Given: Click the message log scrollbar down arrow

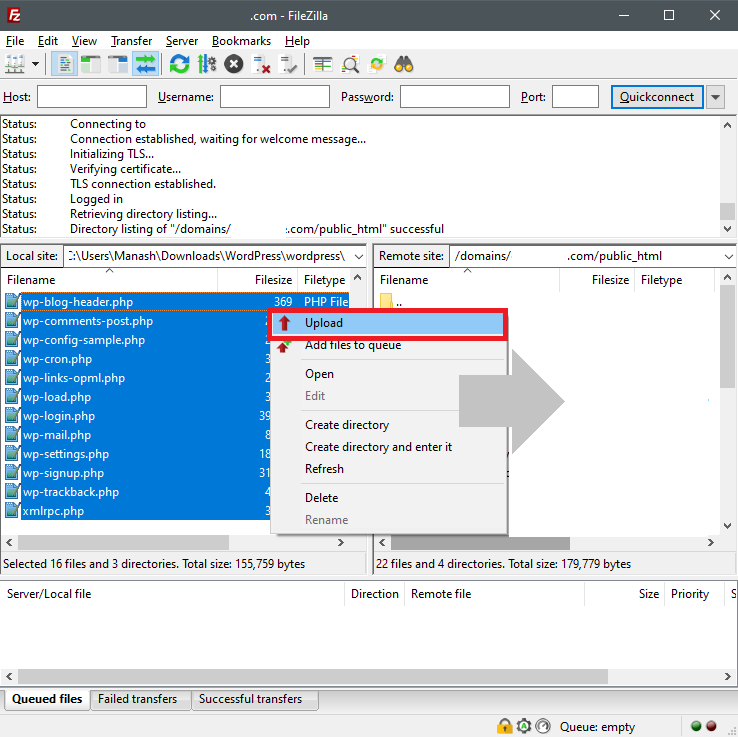Looking at the screenshot, I should point(728,229).
